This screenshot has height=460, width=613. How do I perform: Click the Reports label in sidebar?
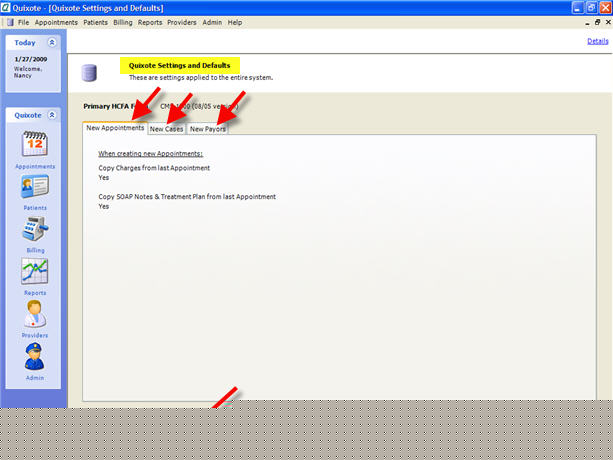(35, 293)
